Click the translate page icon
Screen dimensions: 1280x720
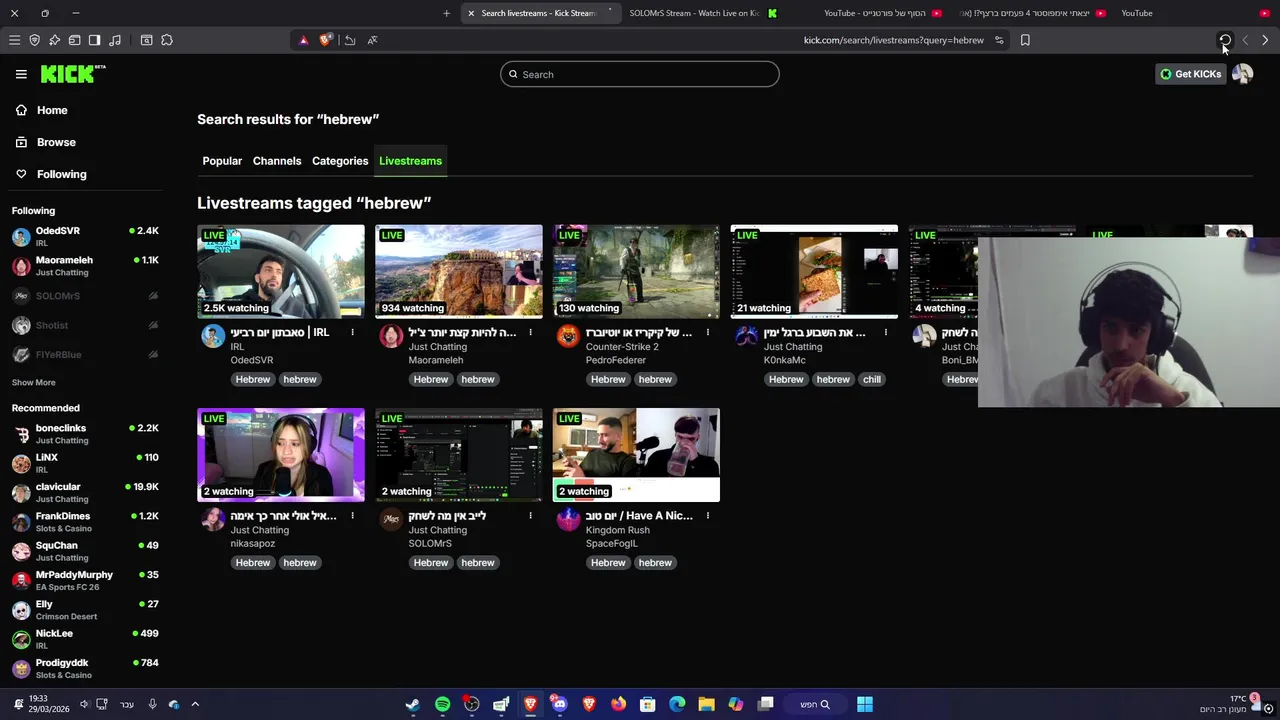click(372, 40)
